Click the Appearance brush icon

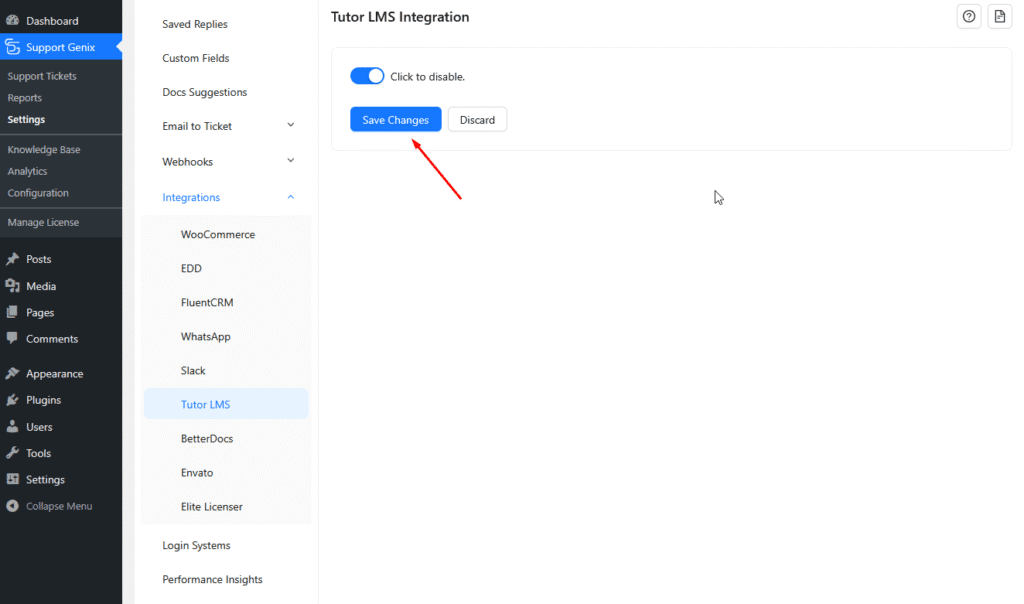pos(14,373)
